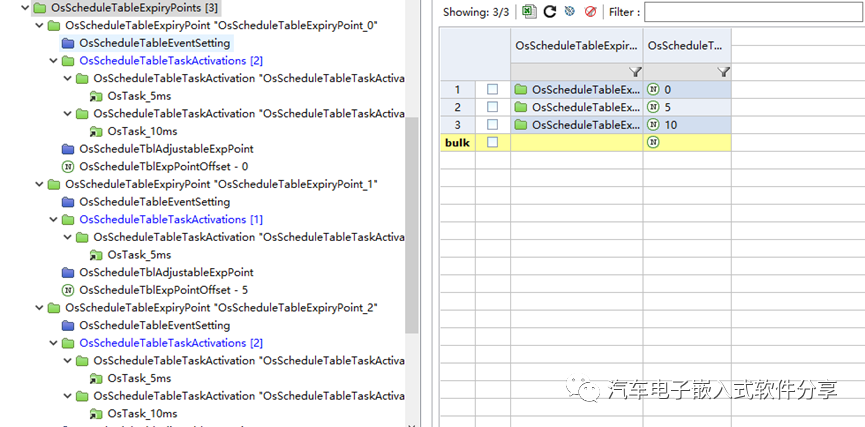865x427 pixels.
Task: Collapse the OsScheduleTableExpiryPoint_1 tree node
Action: click(39, 184)
